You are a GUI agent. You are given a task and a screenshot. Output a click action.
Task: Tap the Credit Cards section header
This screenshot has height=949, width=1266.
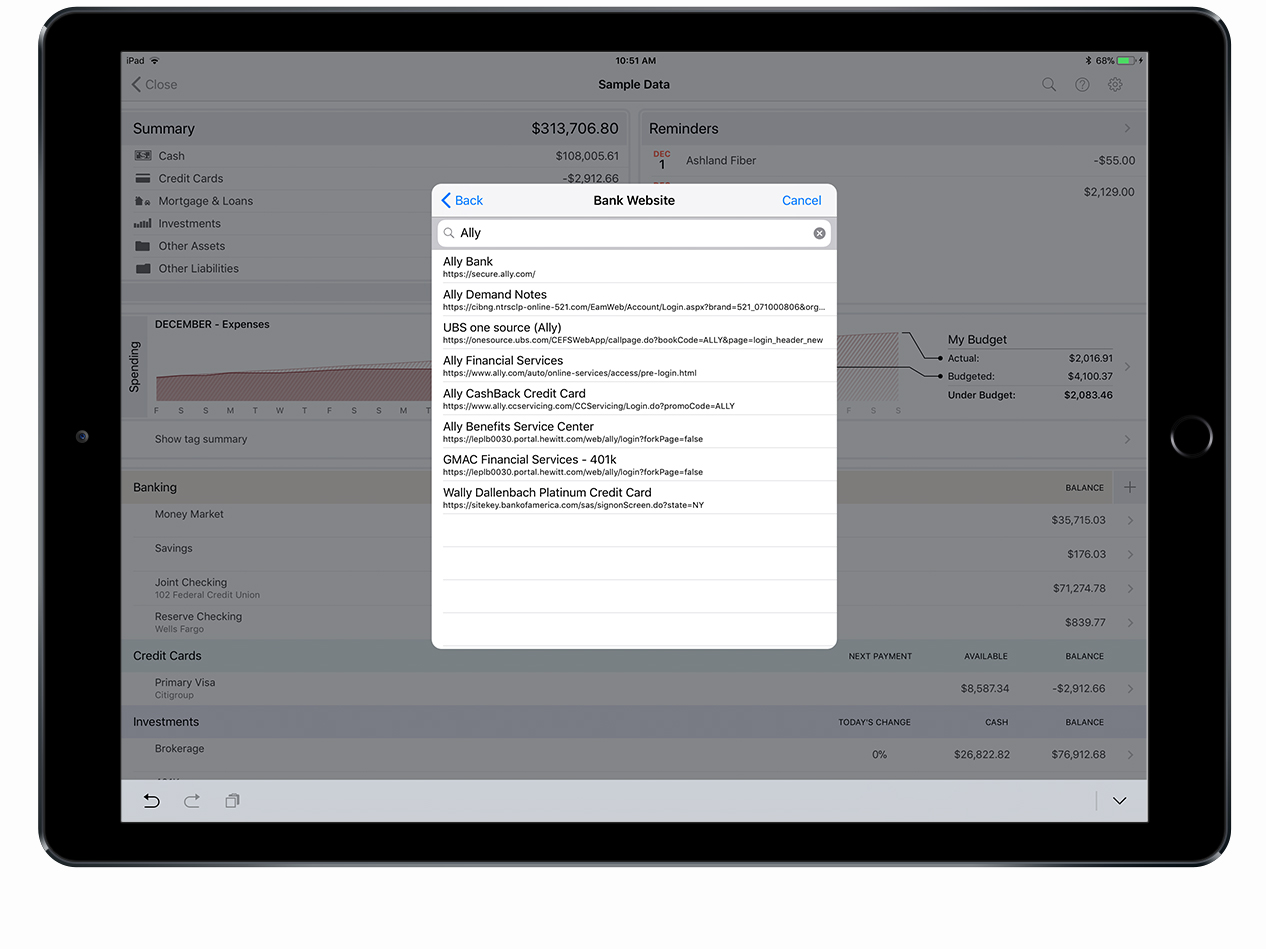tap(634, 656)
